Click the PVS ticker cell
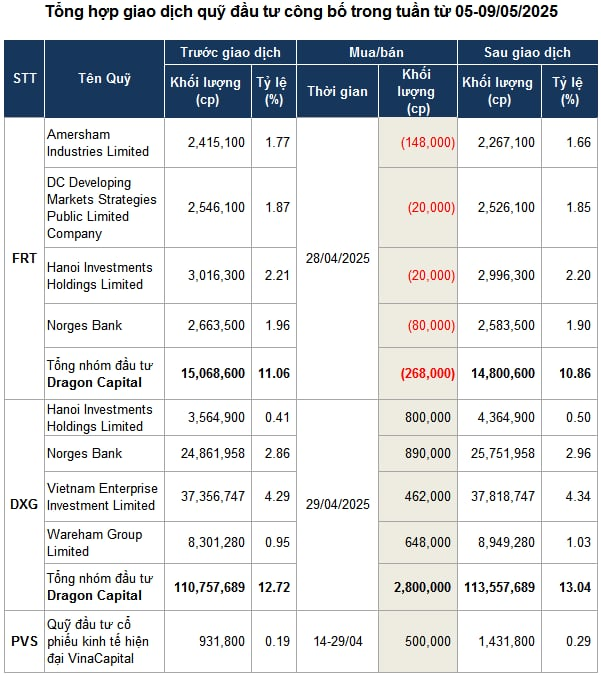The image size is (601, 677). [24, 641]
